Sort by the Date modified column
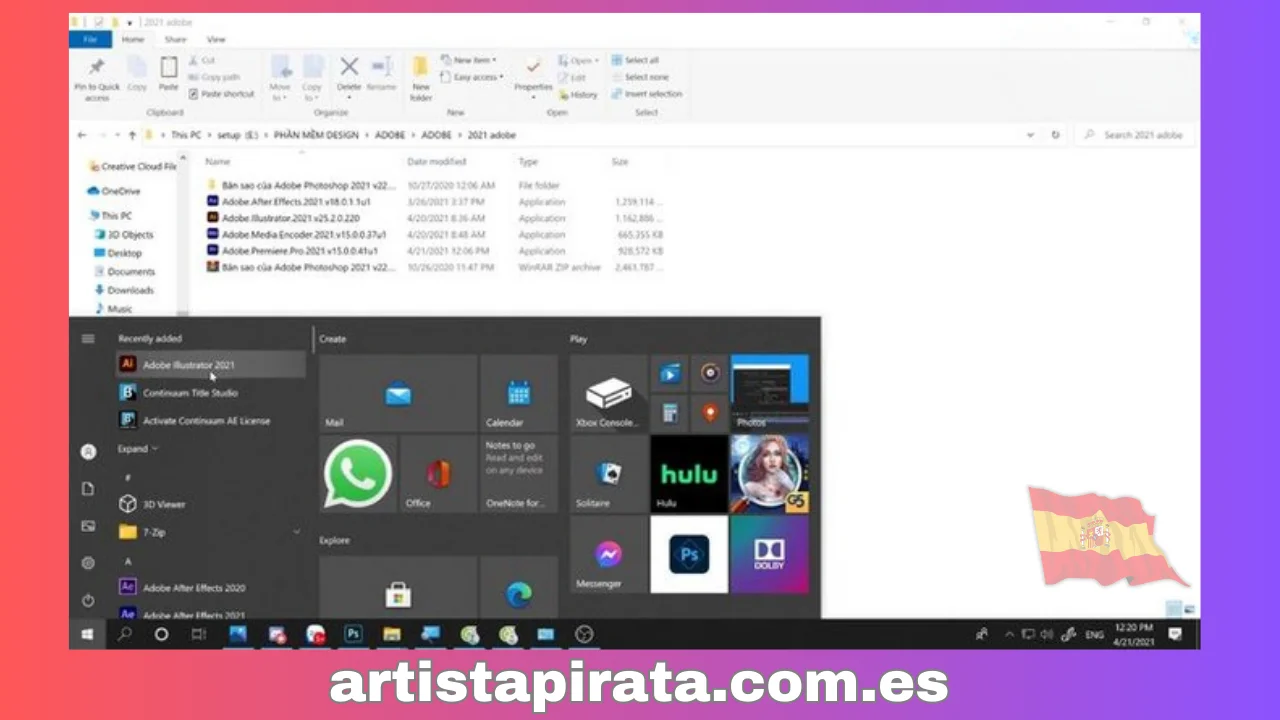The image size is (1280, 720). coord(437,162)
